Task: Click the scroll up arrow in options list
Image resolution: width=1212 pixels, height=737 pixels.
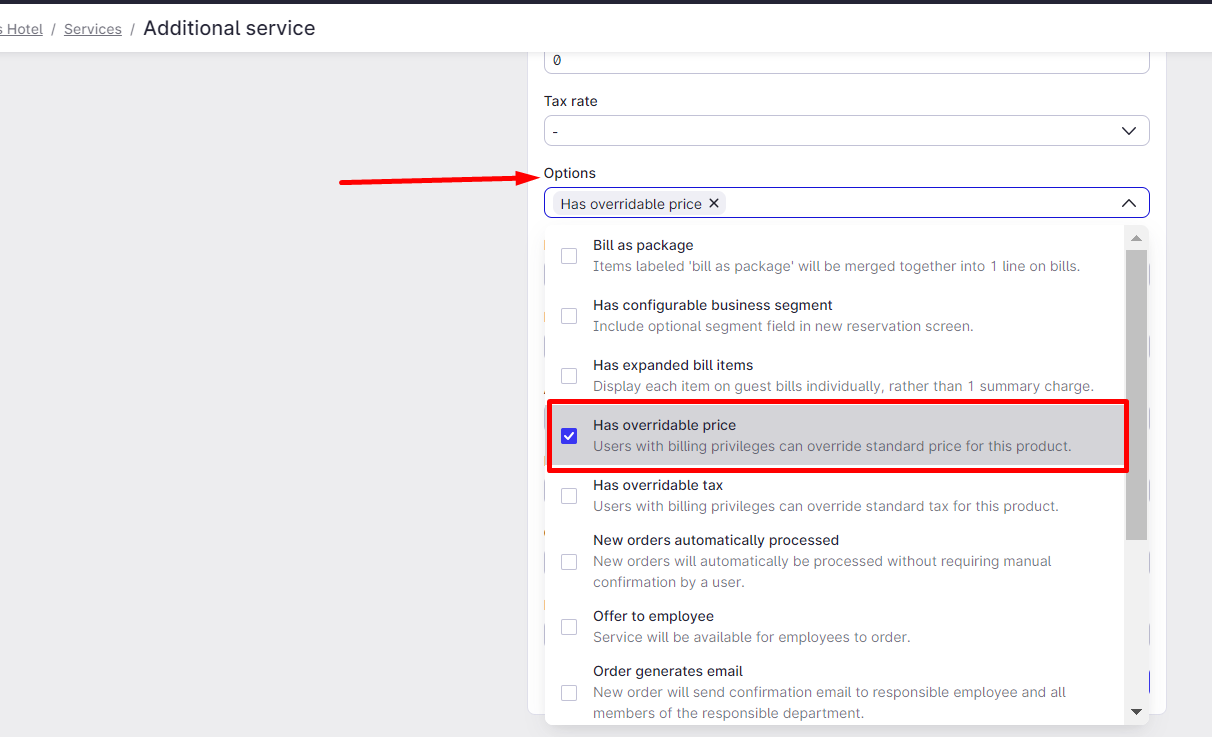Action: [x=1135, y=238]
